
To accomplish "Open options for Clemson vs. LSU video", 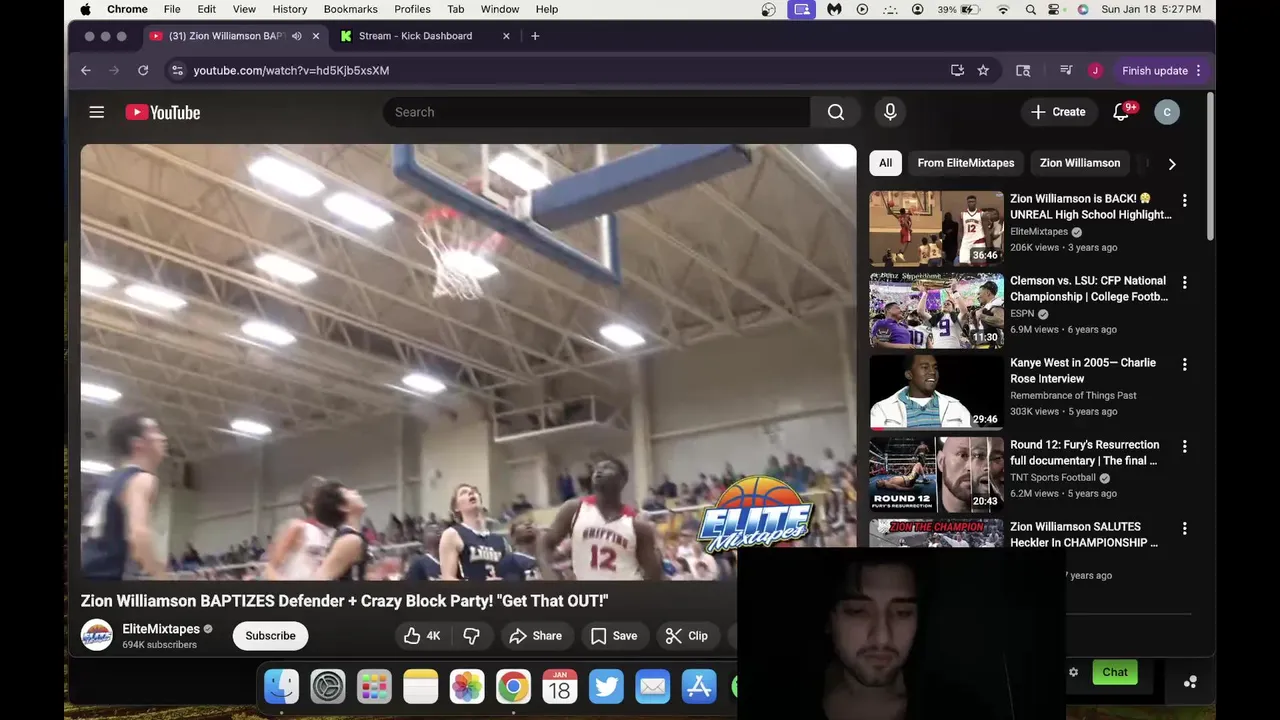I will (1184, 282).
